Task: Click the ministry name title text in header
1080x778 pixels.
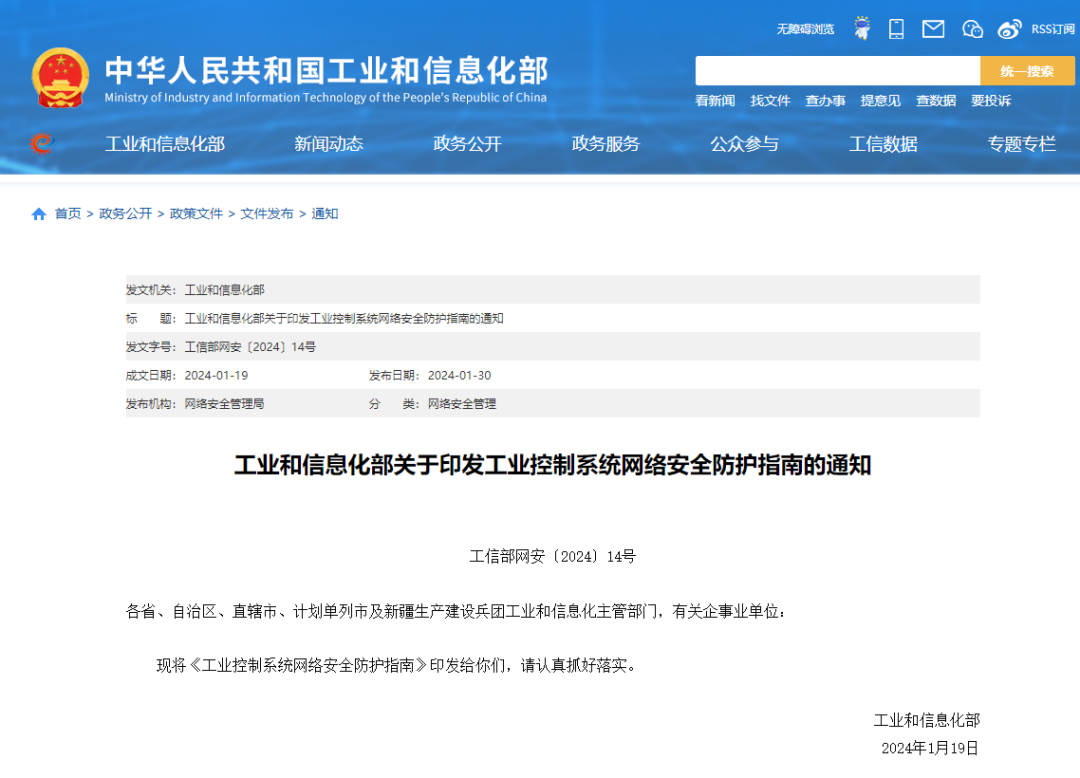Action: point(326,71)
